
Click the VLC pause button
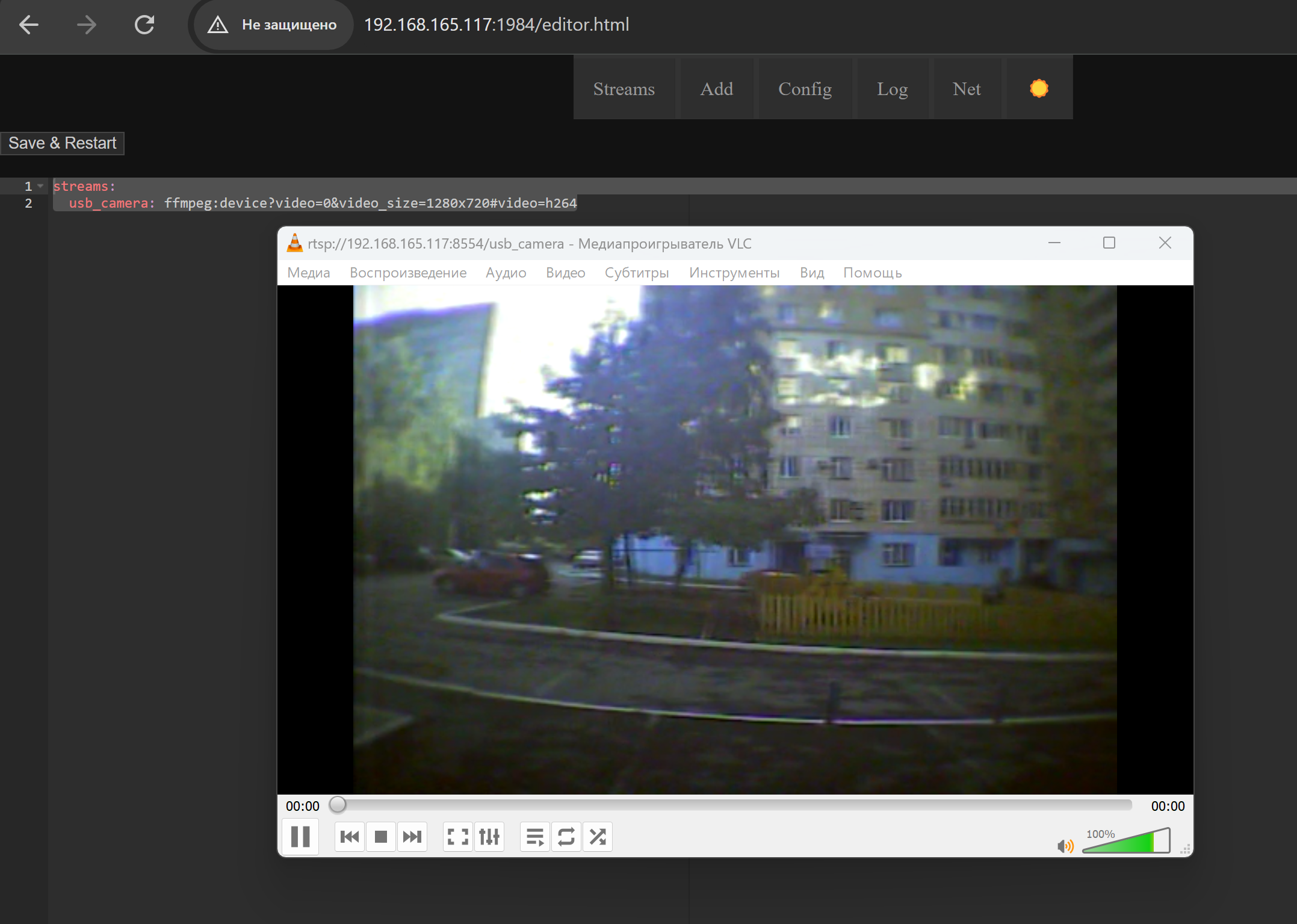[301, 837]
